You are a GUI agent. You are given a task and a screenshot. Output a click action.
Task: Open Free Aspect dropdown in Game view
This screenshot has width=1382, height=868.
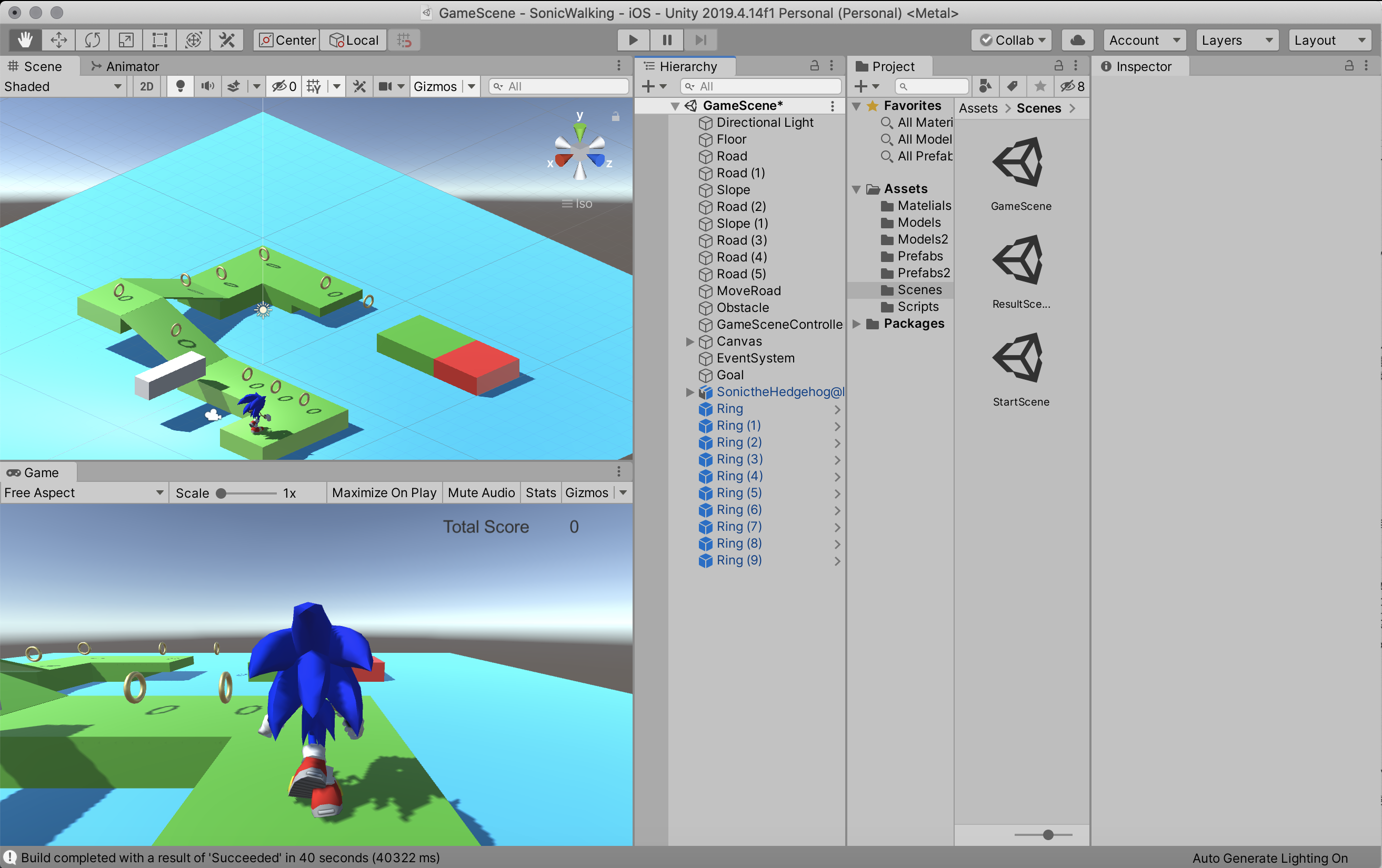coord(84,493)
